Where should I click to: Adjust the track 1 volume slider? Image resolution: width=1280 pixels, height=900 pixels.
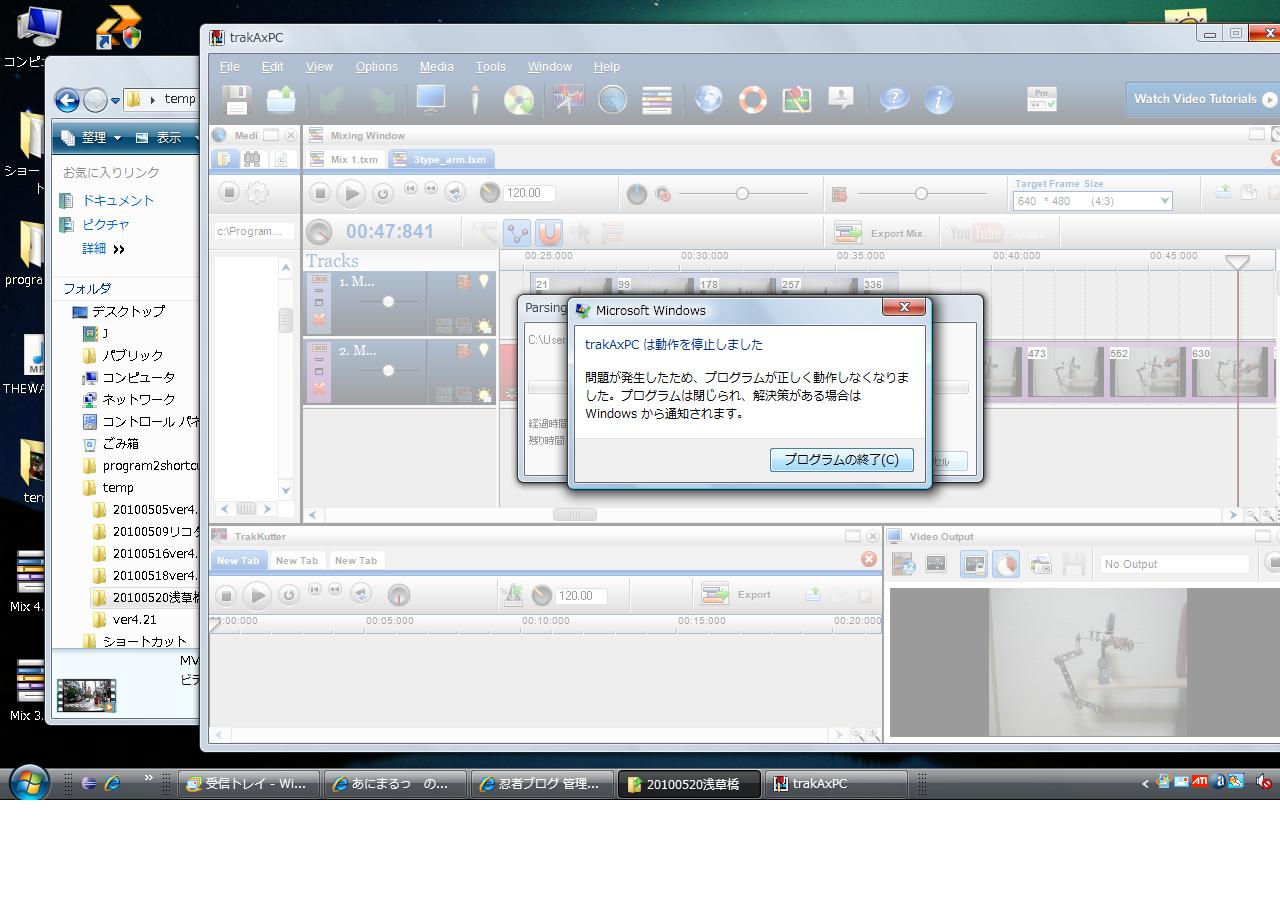tap(388, 301)
